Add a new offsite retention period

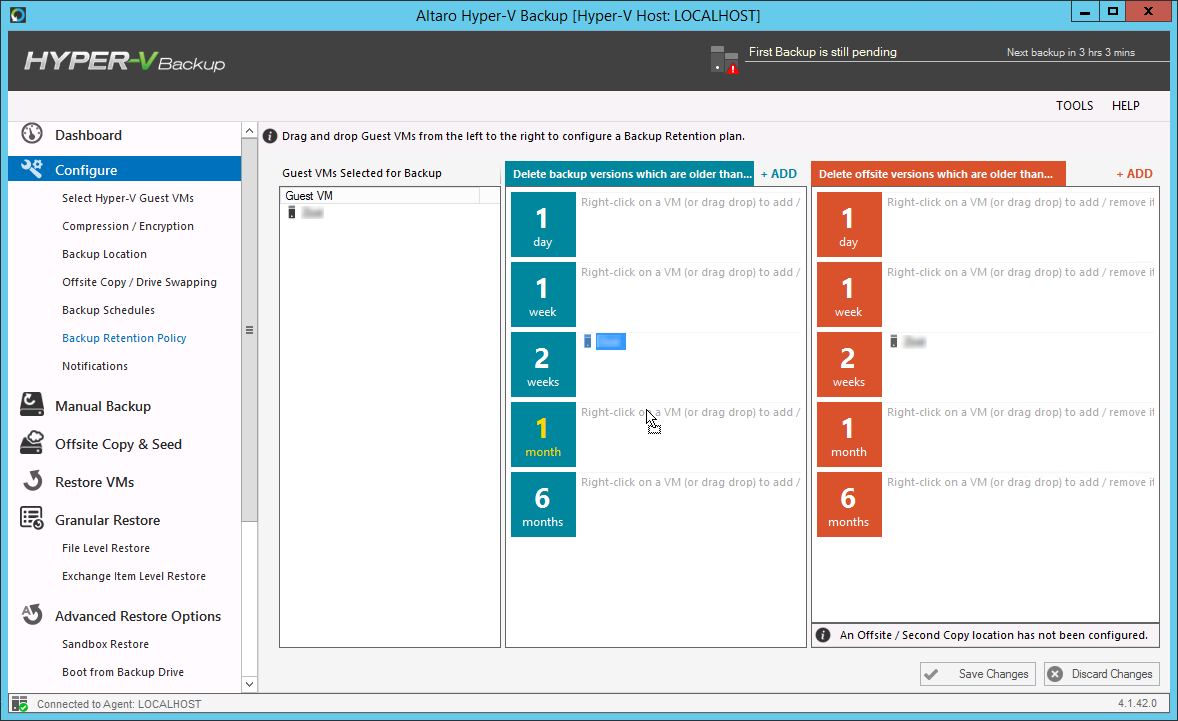pyautogui.click(x=1134, y=173)
